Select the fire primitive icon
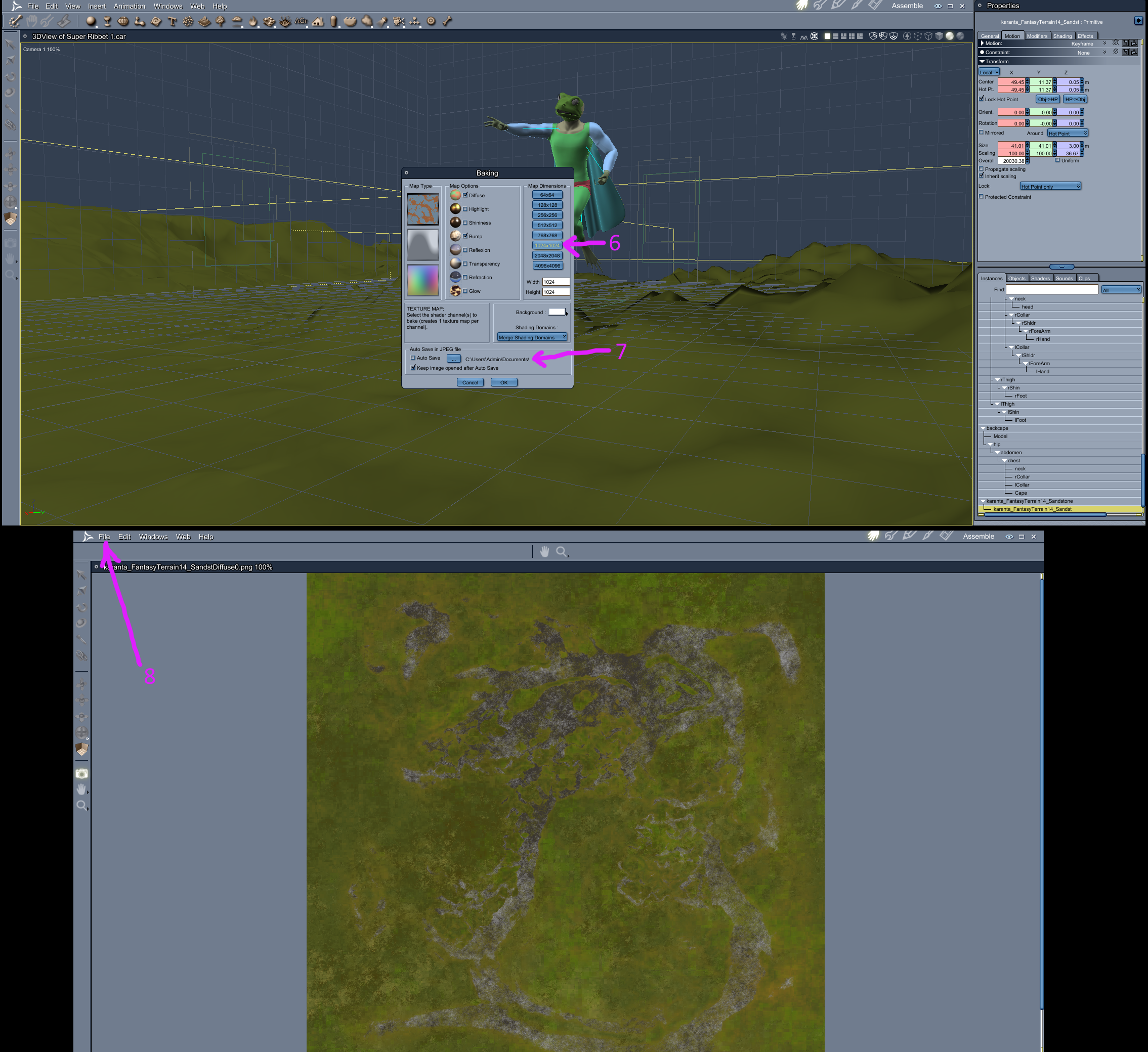Screen dimensions: 1148x1052 (253, 21)
